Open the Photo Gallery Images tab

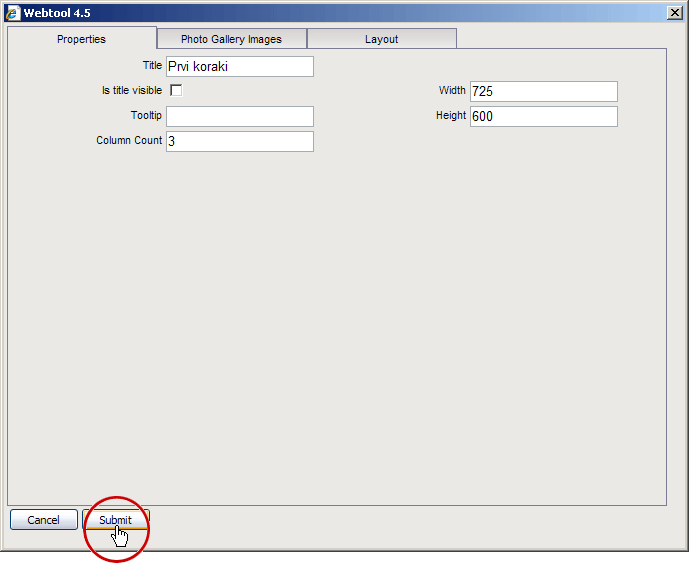[231, 39]
